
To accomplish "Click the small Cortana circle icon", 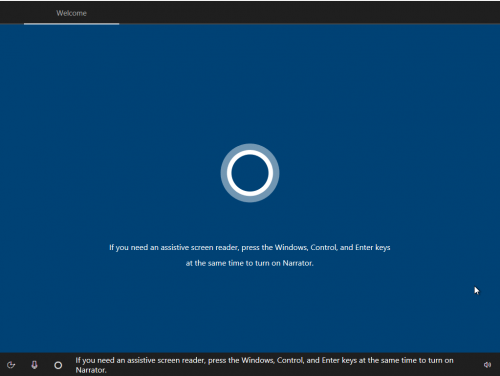I will [58, 365].
